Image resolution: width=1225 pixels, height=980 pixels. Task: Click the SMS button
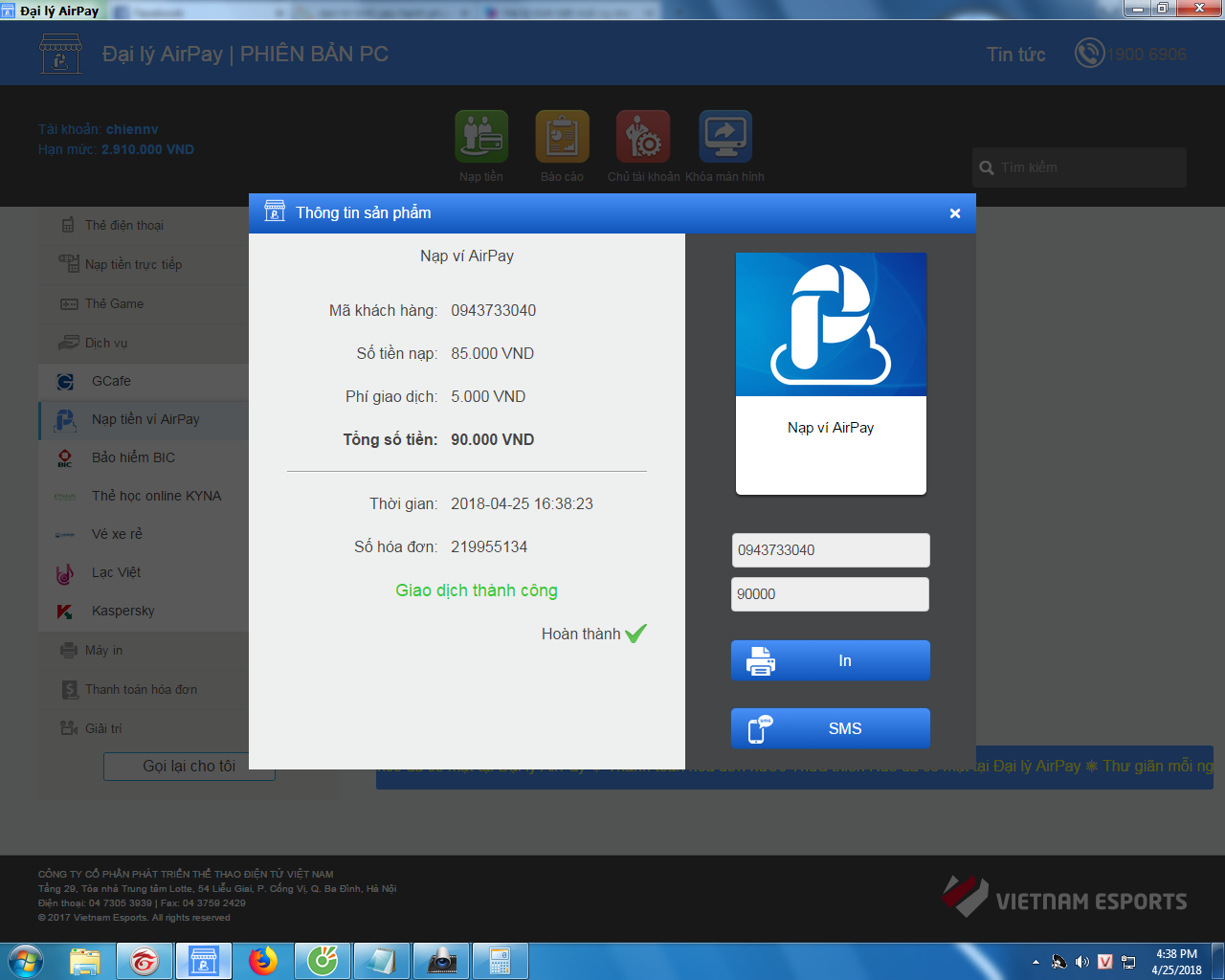pos(831,728)
